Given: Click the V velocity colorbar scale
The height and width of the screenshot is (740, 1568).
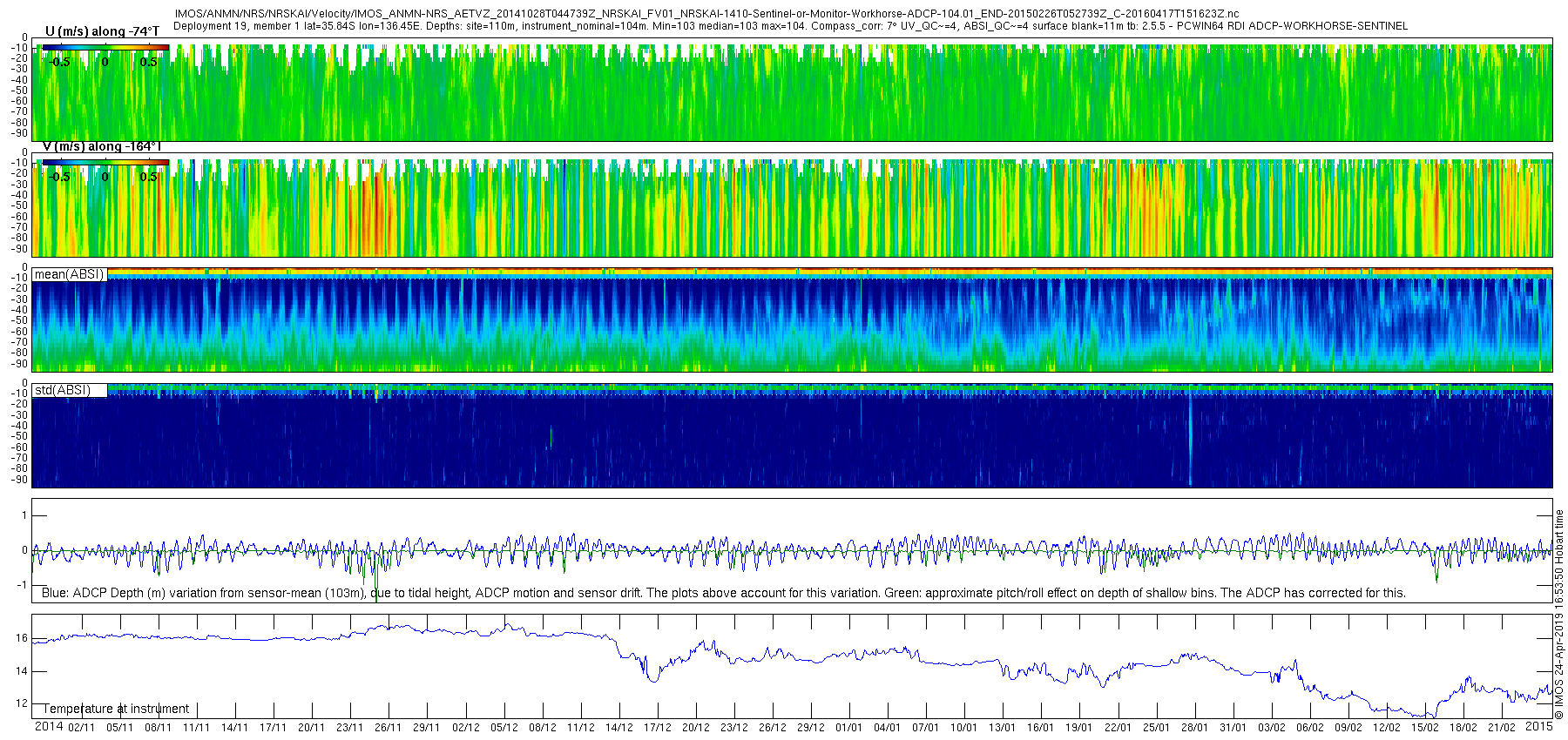Looking at the screenshot, I should coord(105,162).
